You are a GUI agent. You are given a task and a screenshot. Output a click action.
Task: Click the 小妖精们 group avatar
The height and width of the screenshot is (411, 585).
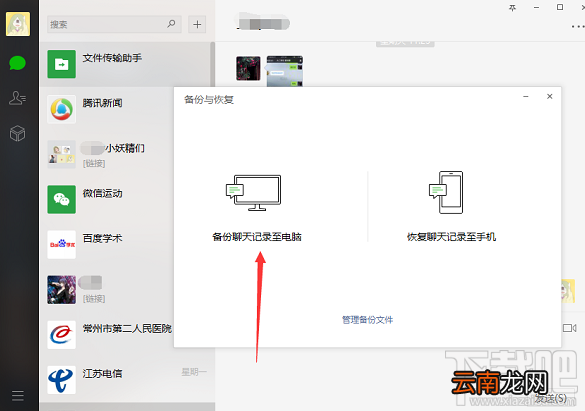pos(62,154)
